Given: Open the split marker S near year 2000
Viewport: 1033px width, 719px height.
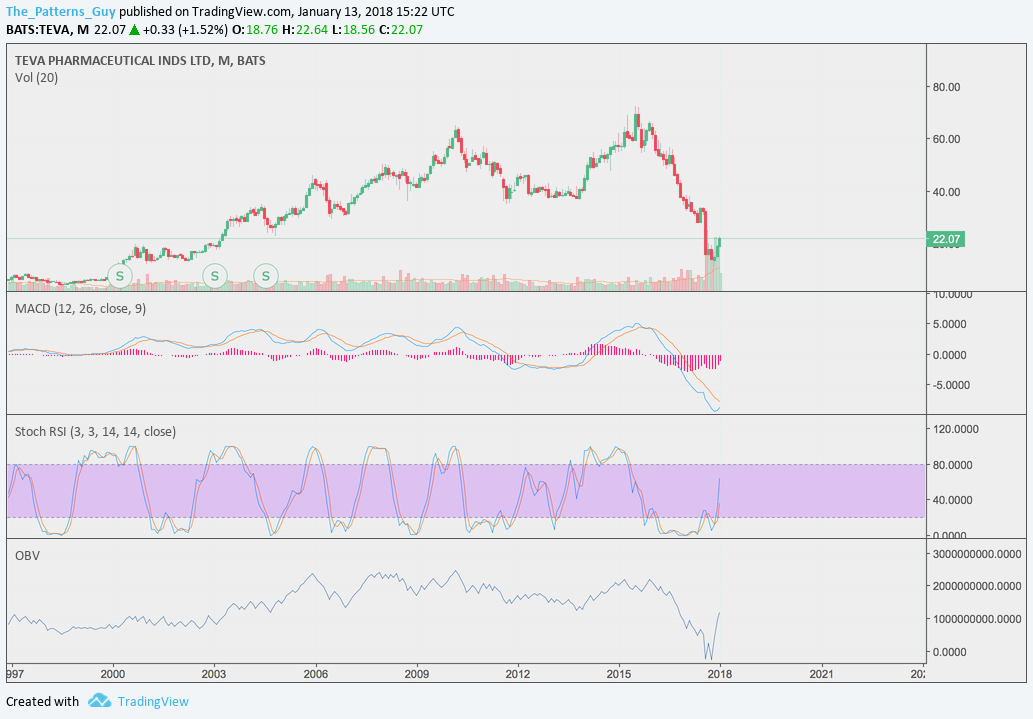Looking at the screenshot, I should click(120, 276).
